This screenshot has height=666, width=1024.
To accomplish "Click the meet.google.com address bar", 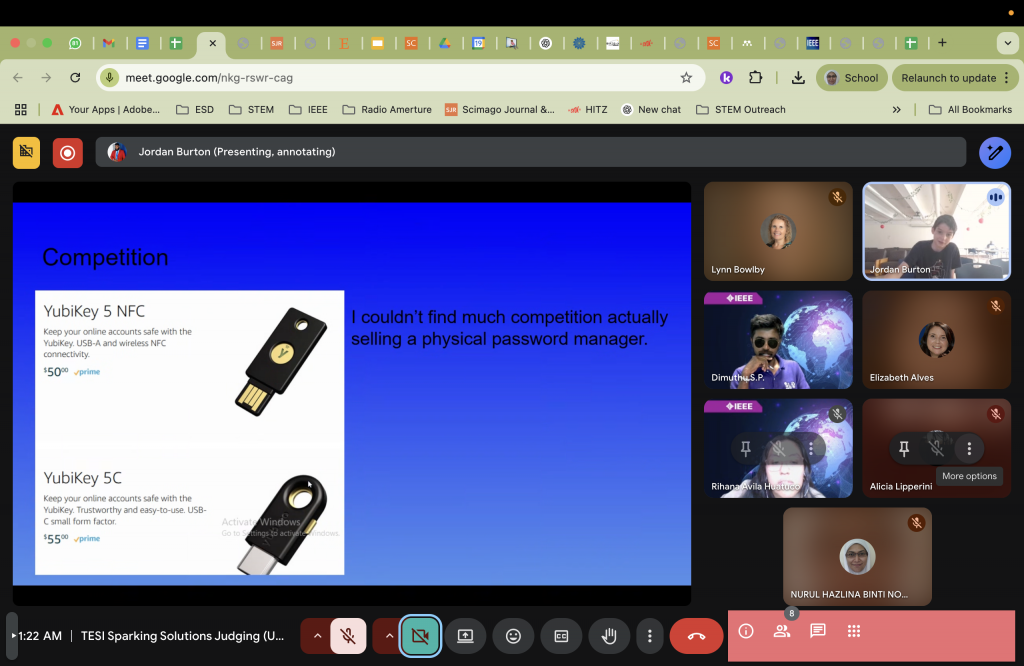I will (400, 78).
